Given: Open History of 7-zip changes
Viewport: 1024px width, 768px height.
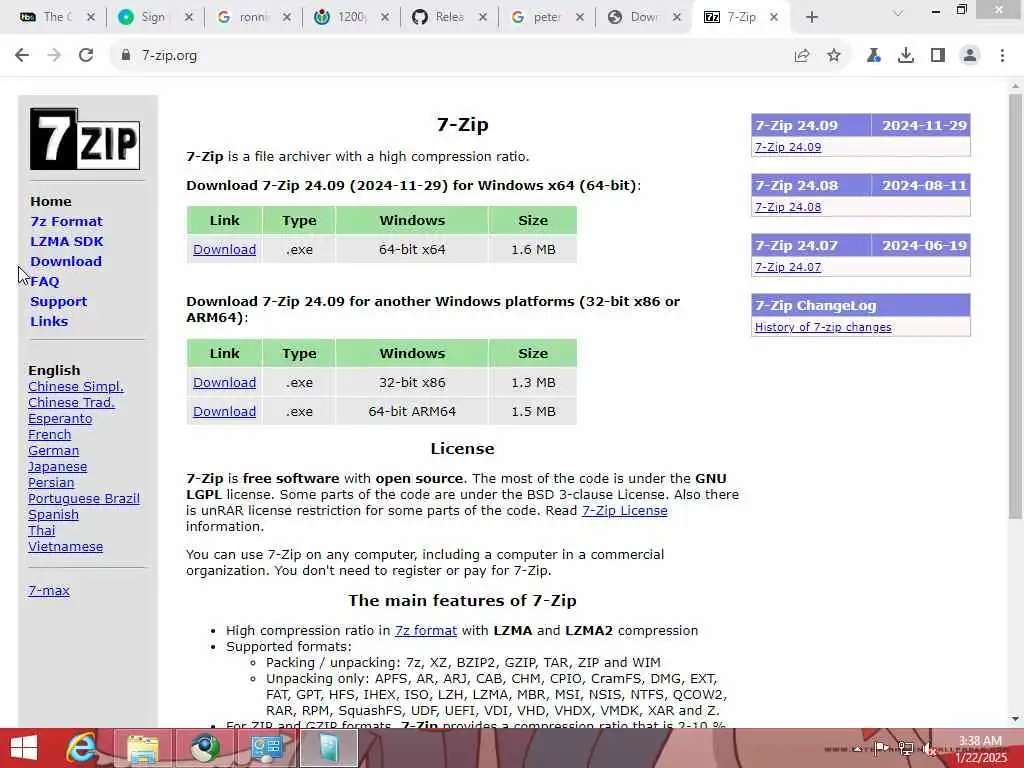Looking at the screenshot, I should coord(823,327).
